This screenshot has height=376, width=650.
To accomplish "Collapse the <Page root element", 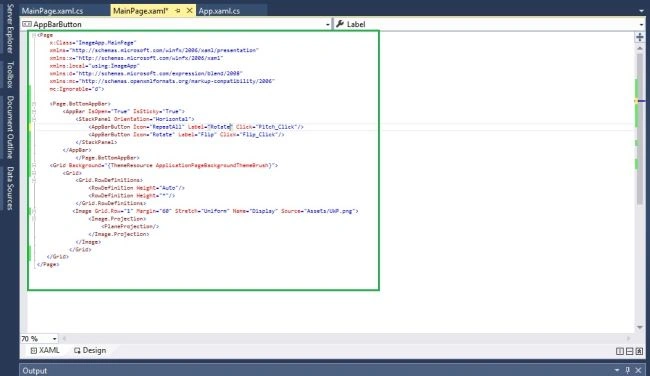I will point(34,35).
